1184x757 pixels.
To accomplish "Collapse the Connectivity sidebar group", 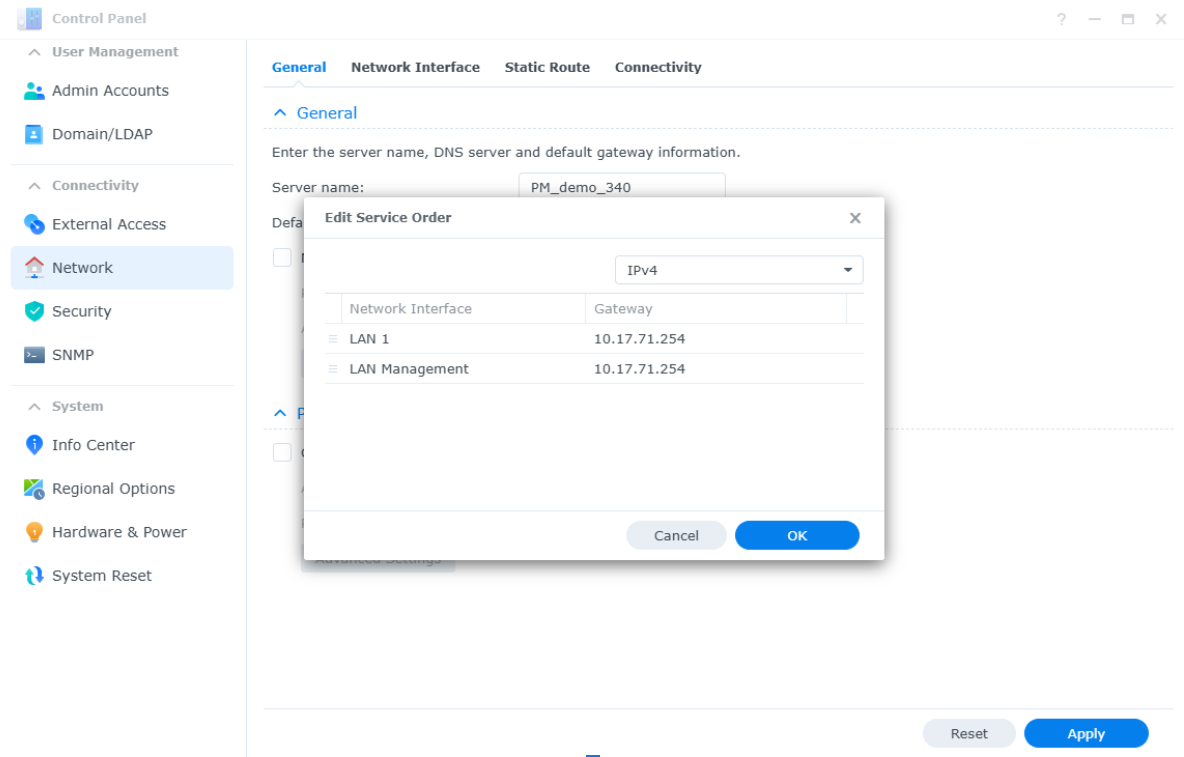I will coord(34,186).
